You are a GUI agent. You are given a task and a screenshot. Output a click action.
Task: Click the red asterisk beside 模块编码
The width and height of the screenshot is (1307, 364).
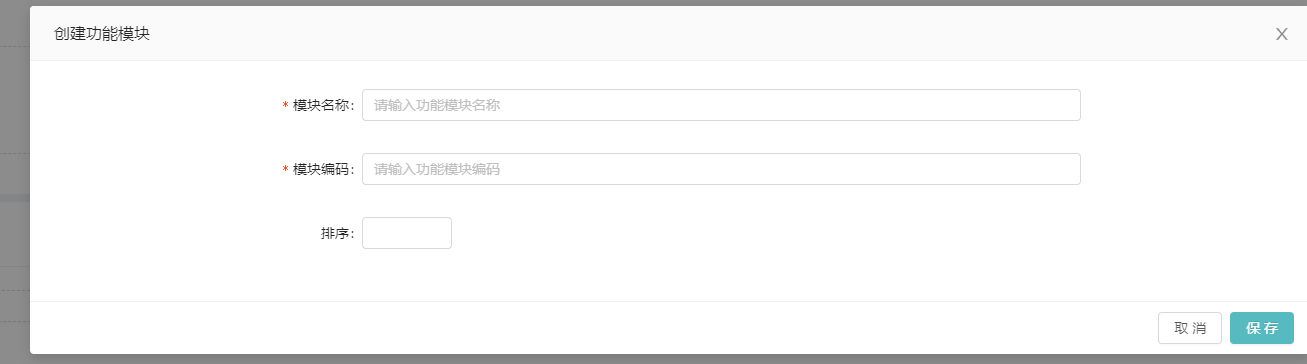[286, 170]
